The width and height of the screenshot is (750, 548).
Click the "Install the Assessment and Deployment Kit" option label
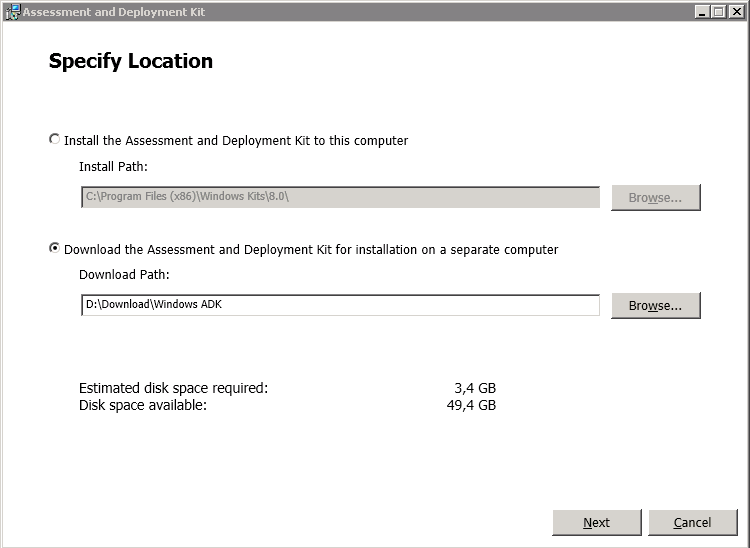point(236,141)
